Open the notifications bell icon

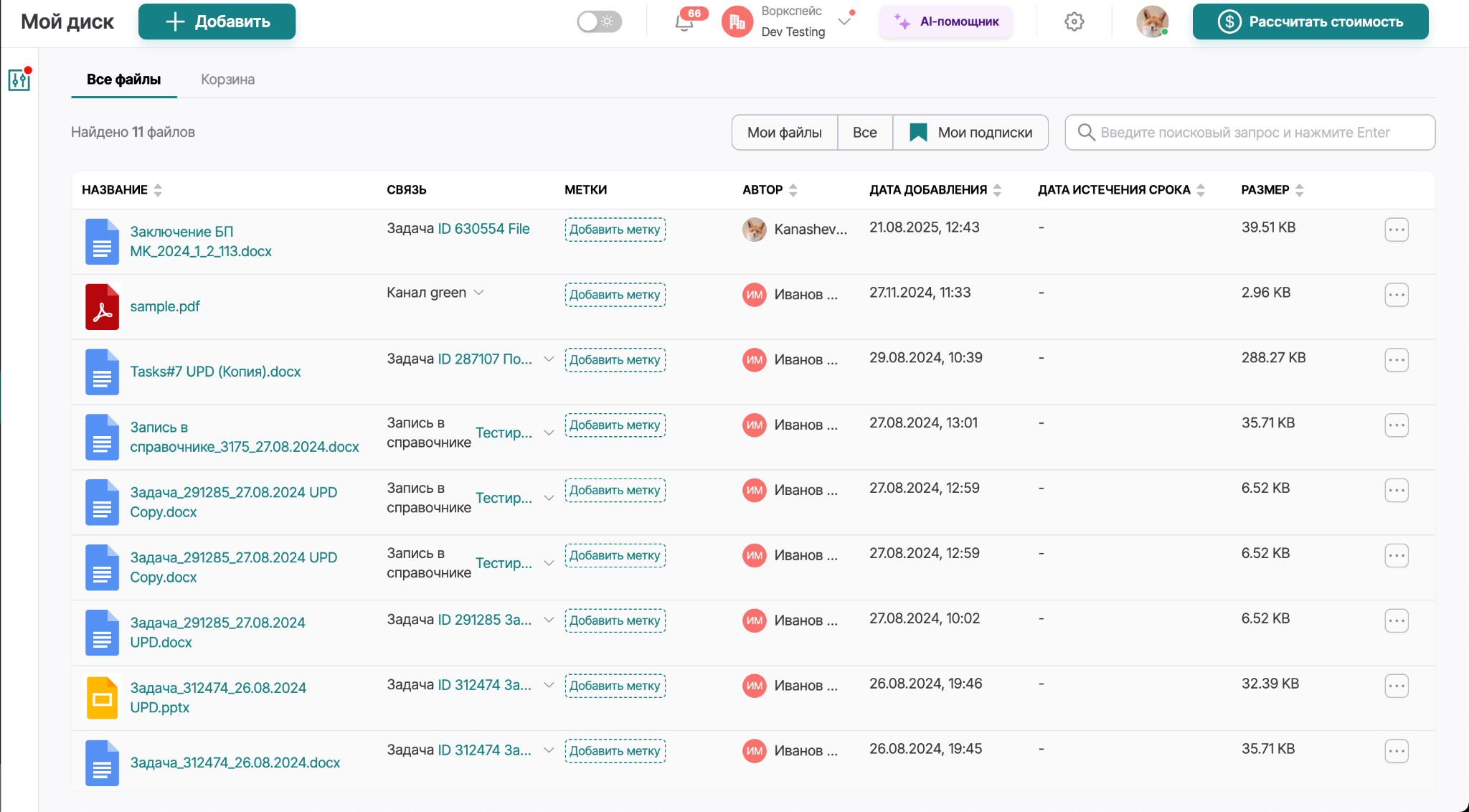(684, 22)
